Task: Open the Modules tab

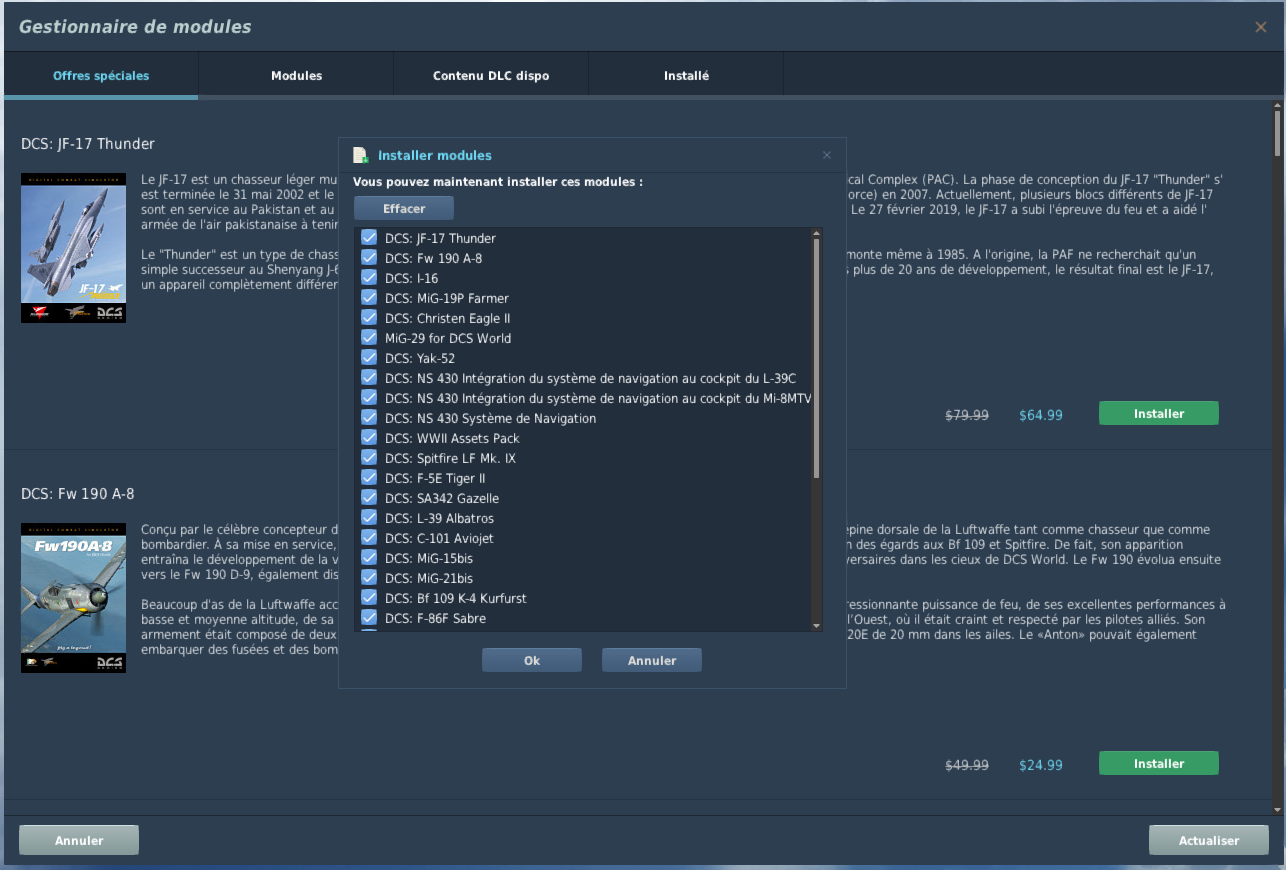Action: pyautogui.click(x=296, y=76)
